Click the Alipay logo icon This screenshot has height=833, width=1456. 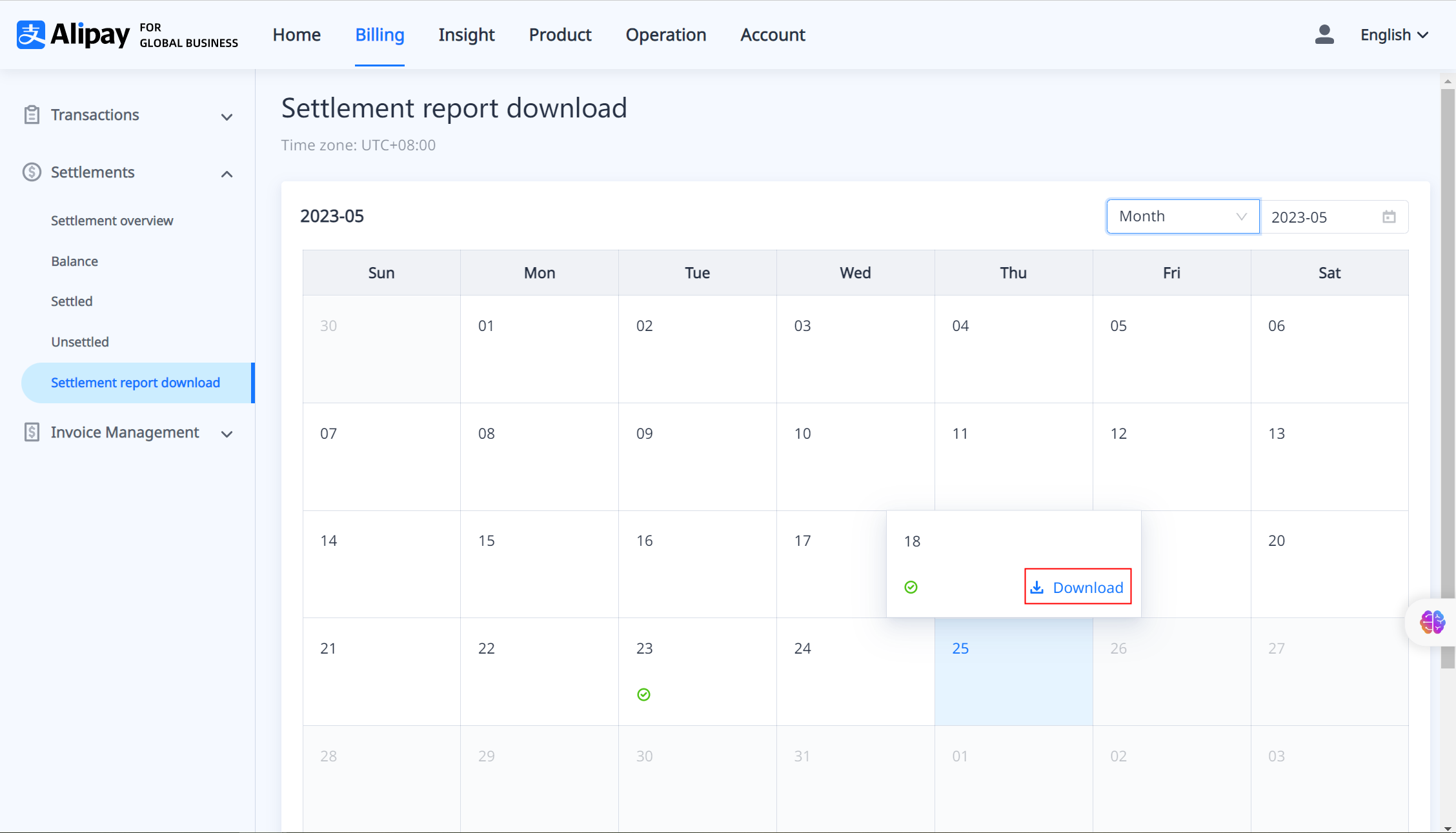tap(30, 35)
